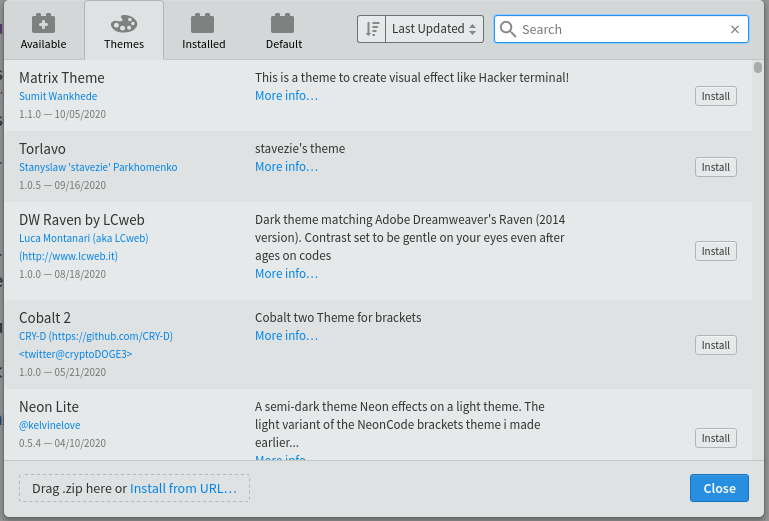Click "Cobalt two Theme for brackets" description
769x521 pixels.
pos(338,318)
